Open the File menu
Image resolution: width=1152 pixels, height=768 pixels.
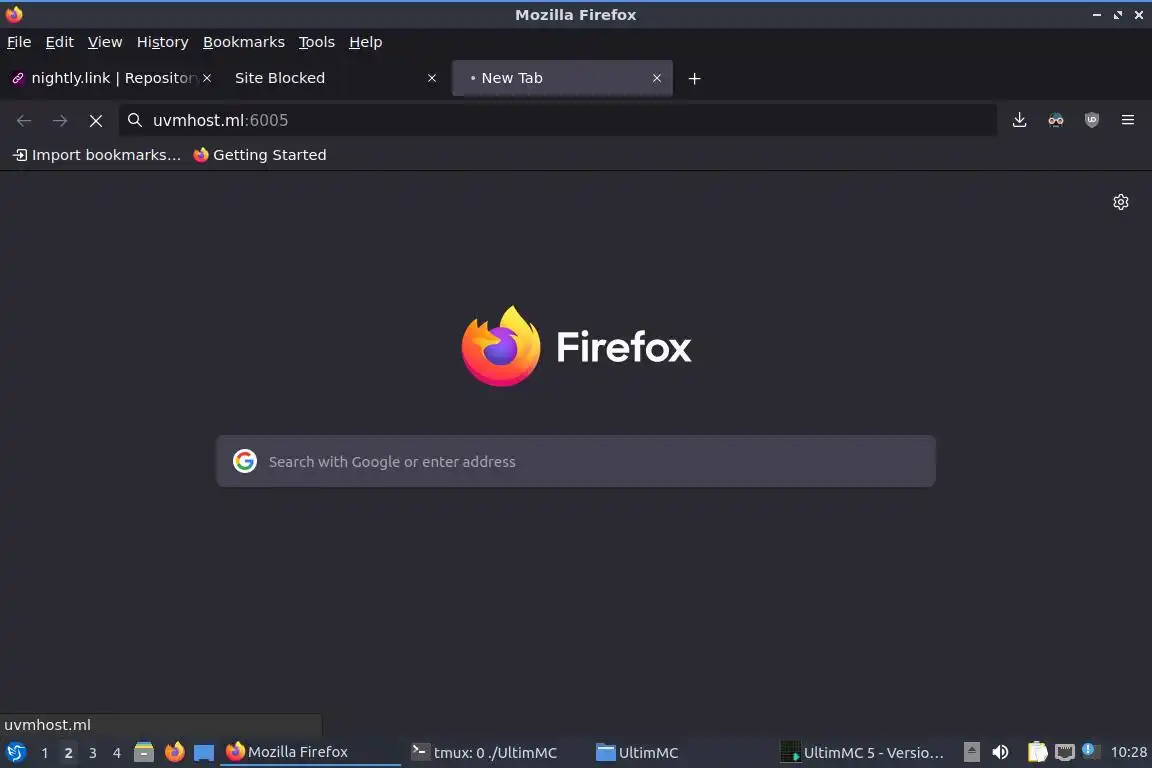[x=19, y=42]
